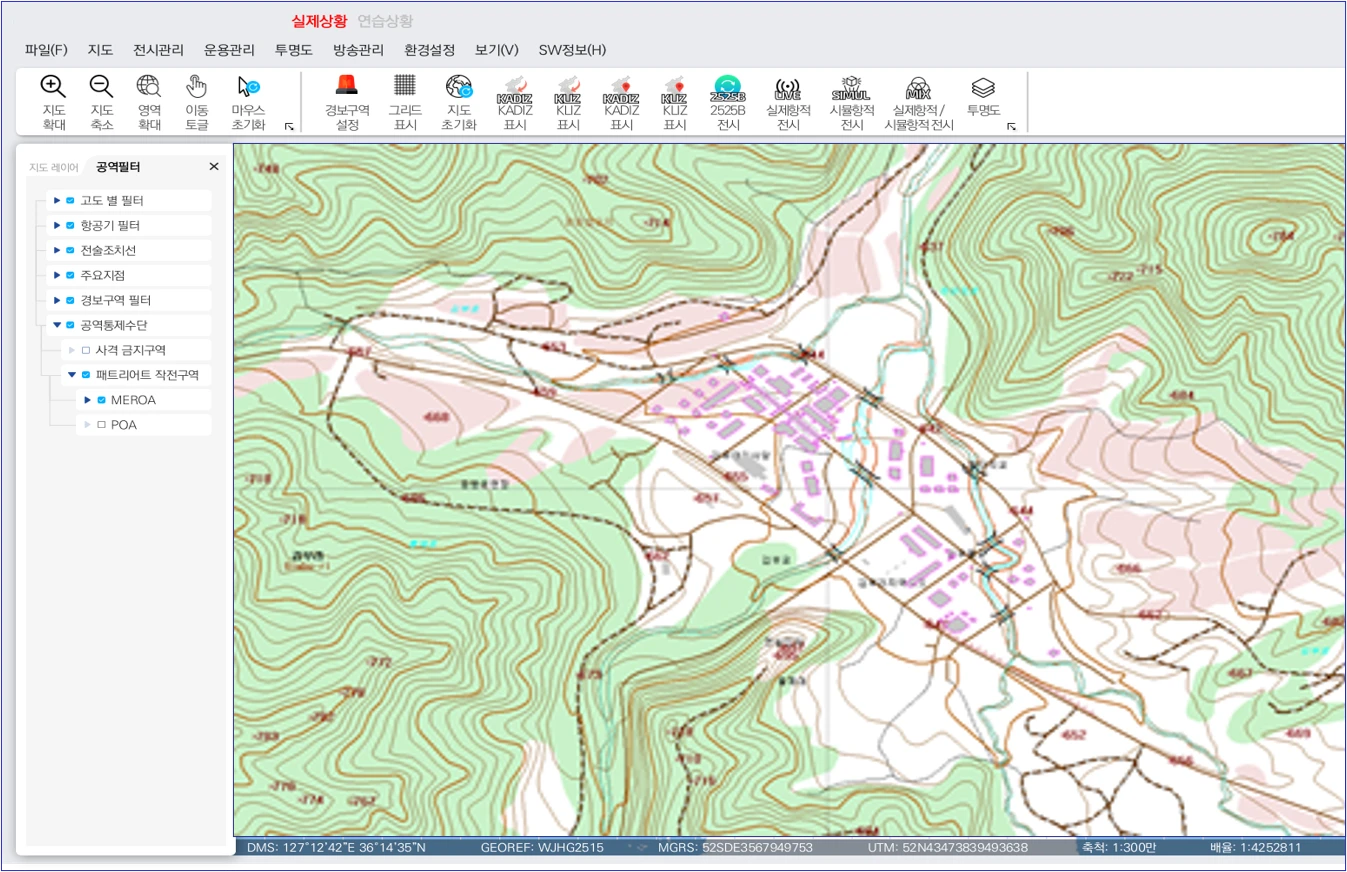This screenshot has width=1347, height=872.
Task: Expand the 주요지점 node
Action: pos(57,275)
